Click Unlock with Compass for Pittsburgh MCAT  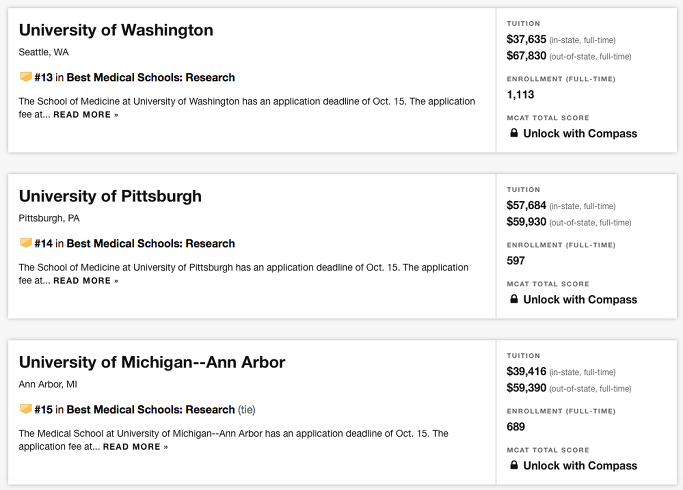coord(580,299)
